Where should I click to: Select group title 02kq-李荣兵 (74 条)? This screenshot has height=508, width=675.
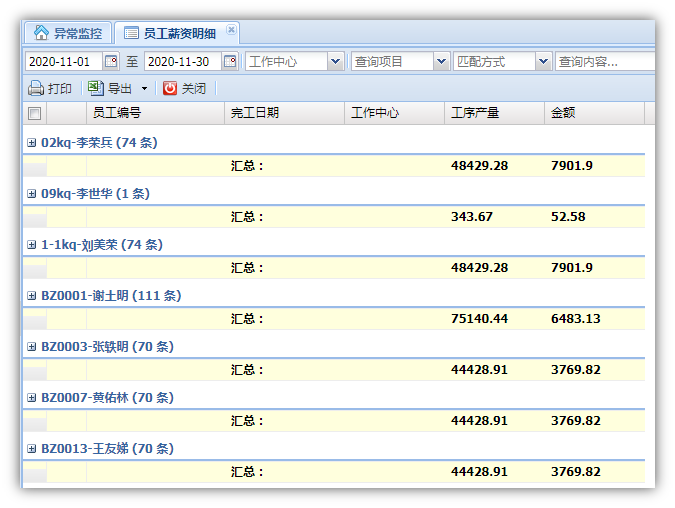[x=99, y=142]
